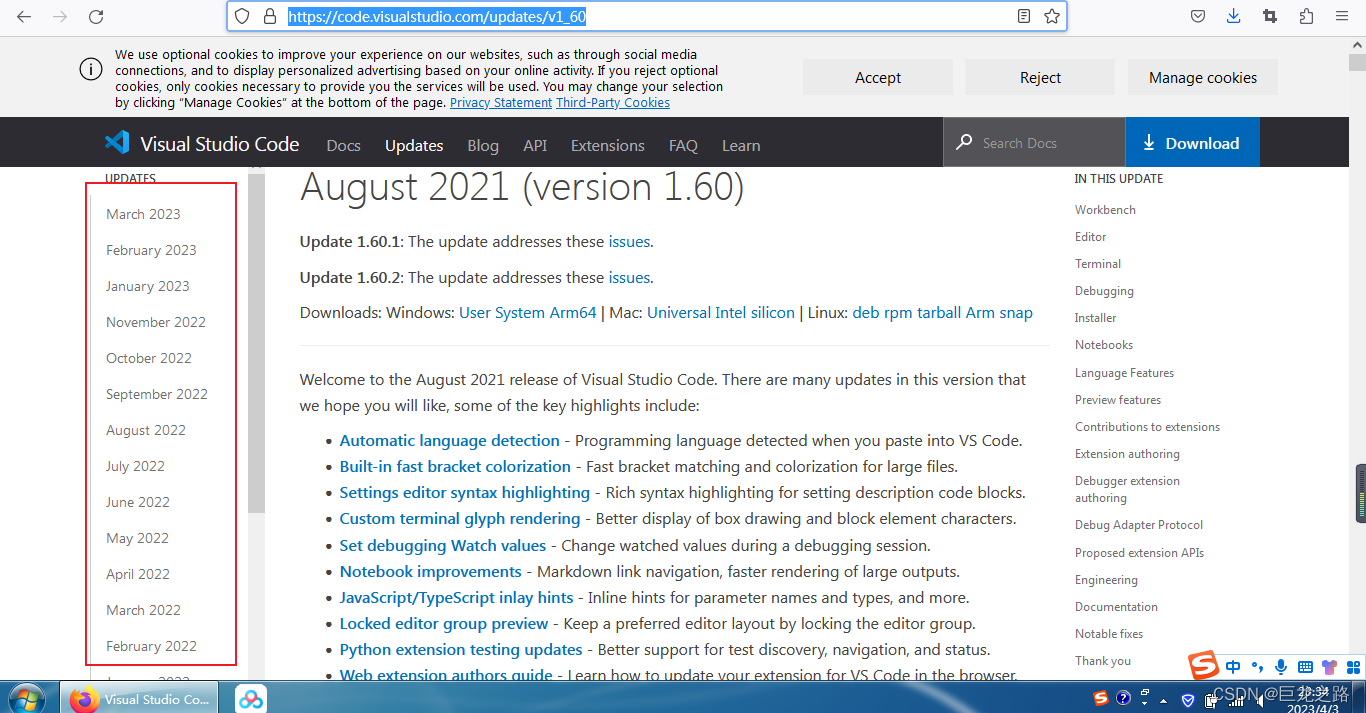Jump to Workbench section
Image resolution: width=1366 pixels, height=713 pixels.
pyautogui.click(x=1105, y=210)
